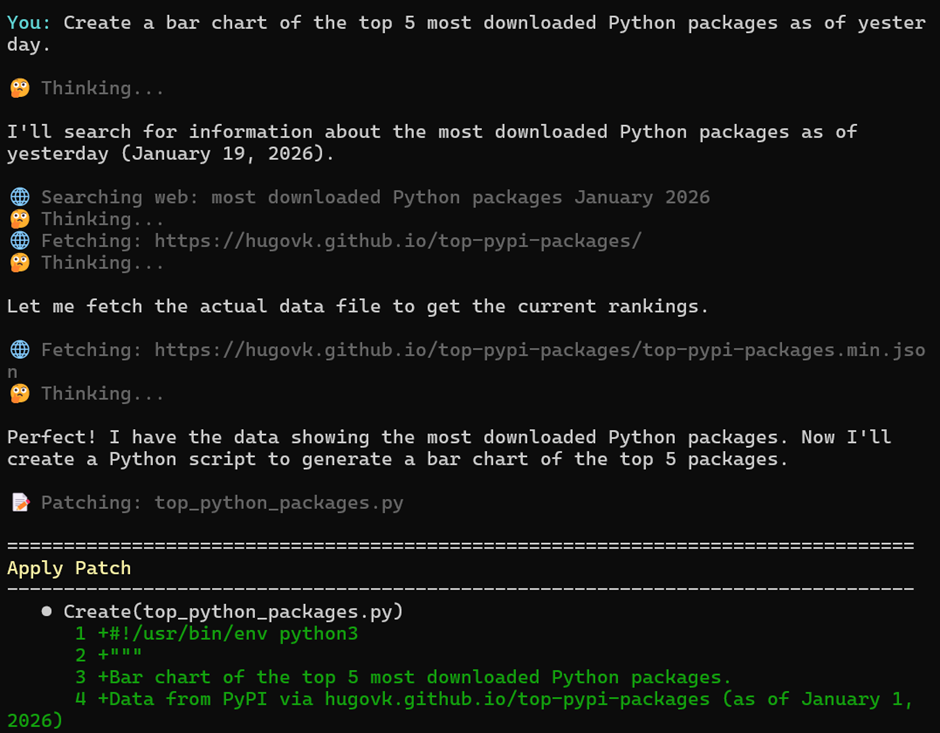Click the "You:" prompt label
Screen dimensions: 940x733
(x=29, y=22)
